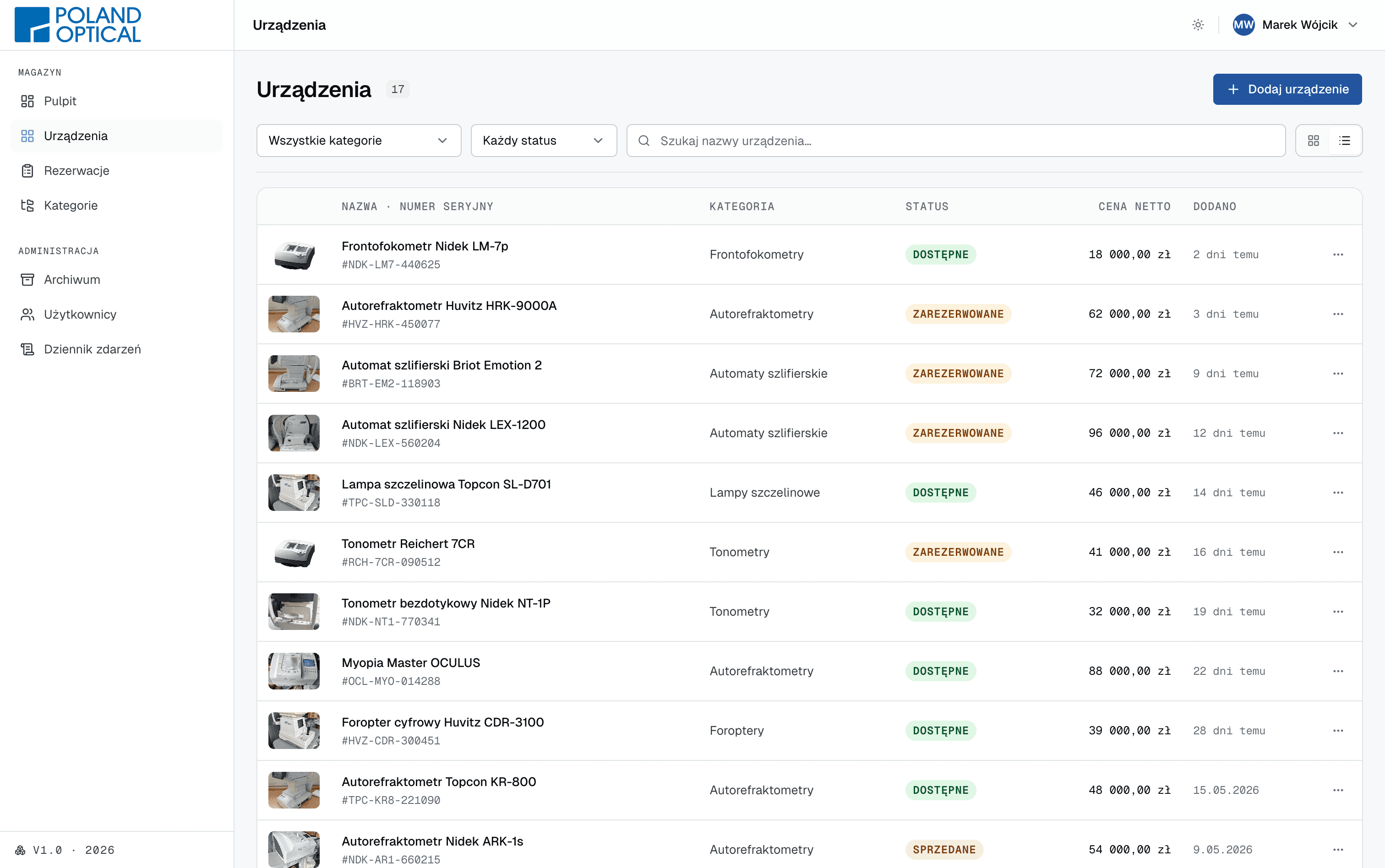Image resolution: width=1385 pixels, height=868 pixels.
Task: Click the Autorefraktometr Huvitz HRK-9000A thumbnail
Action: click(294, 314)
